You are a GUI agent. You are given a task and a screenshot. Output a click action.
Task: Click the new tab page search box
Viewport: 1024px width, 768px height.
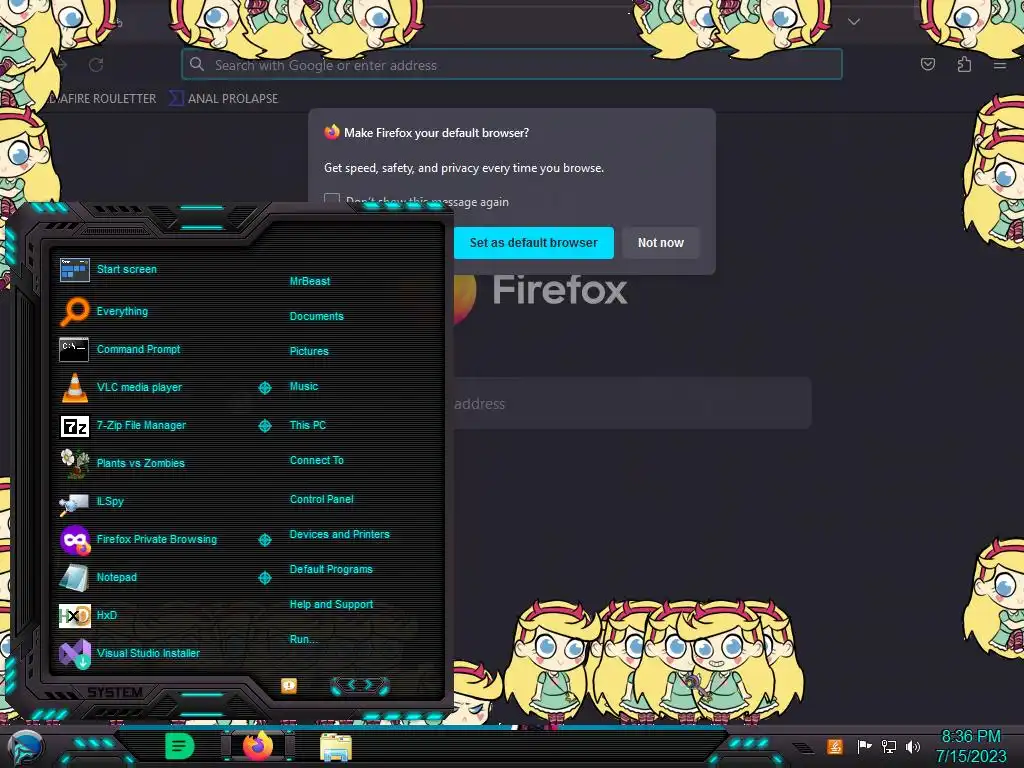[x=632, y=404]
